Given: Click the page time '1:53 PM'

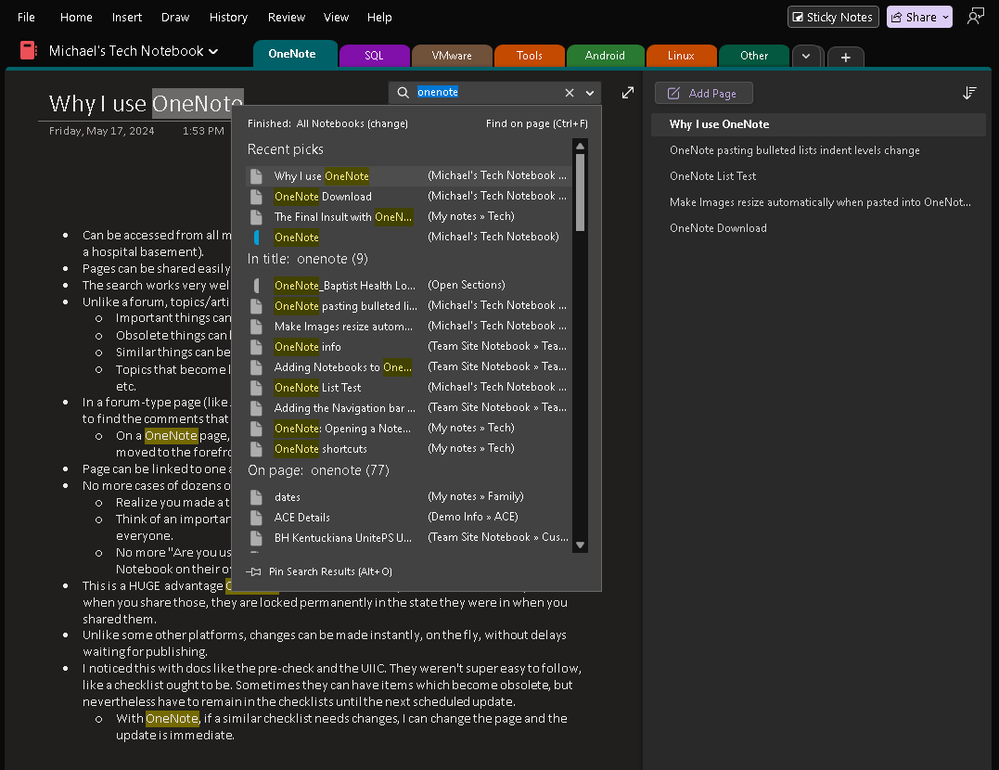Looking at the screenshot, I should point(203,131).
